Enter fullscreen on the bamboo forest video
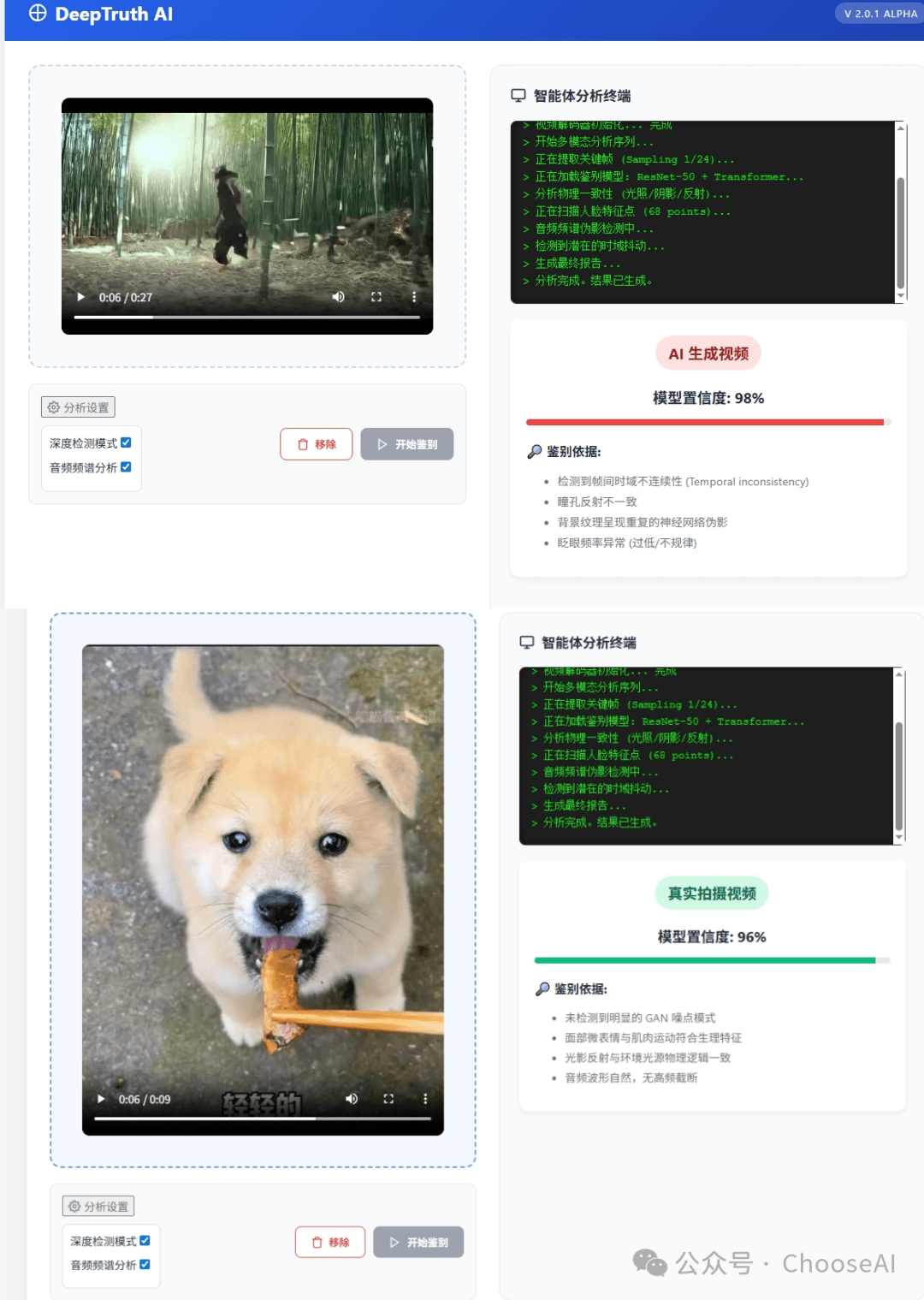924x1300 pixels. click(x=376, y=297)
